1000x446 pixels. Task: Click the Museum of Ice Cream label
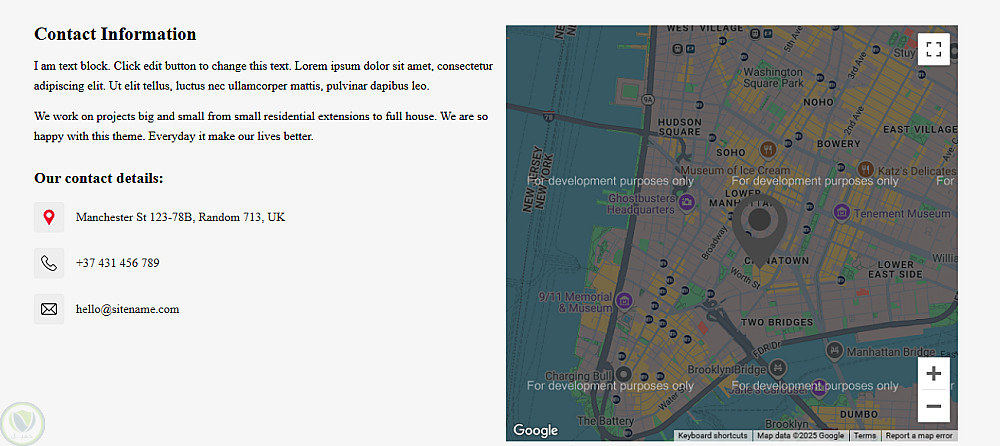(735, 170)
